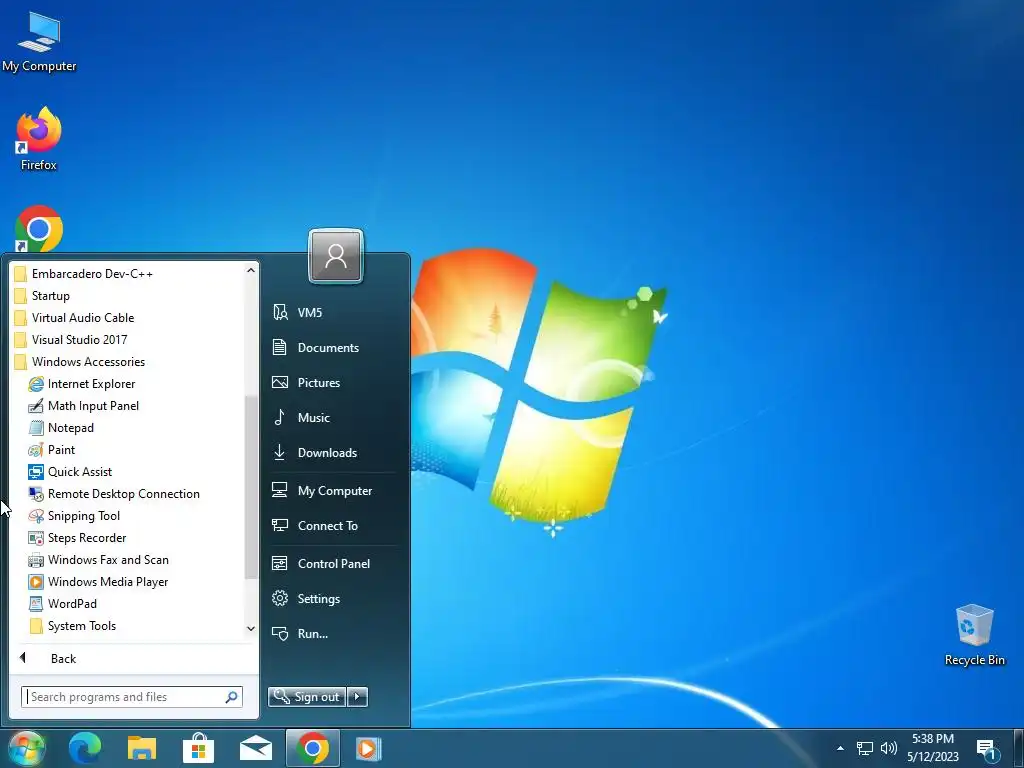Open the Snipping Tool
Screen dimensions: 1024x768
pyautogui.click(x=74, y=516)
